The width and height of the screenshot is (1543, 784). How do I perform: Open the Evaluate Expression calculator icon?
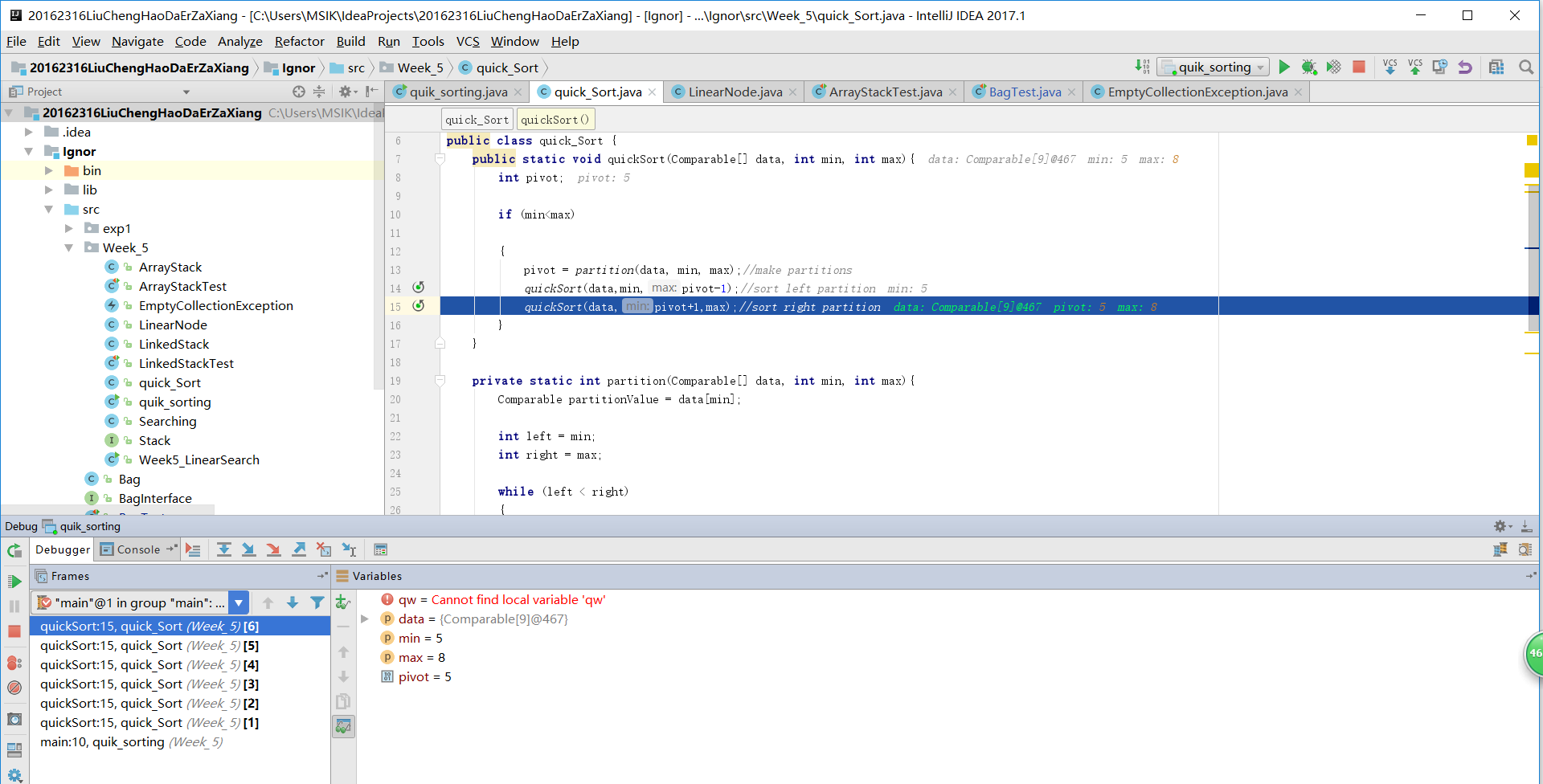(x=381, y=549)
